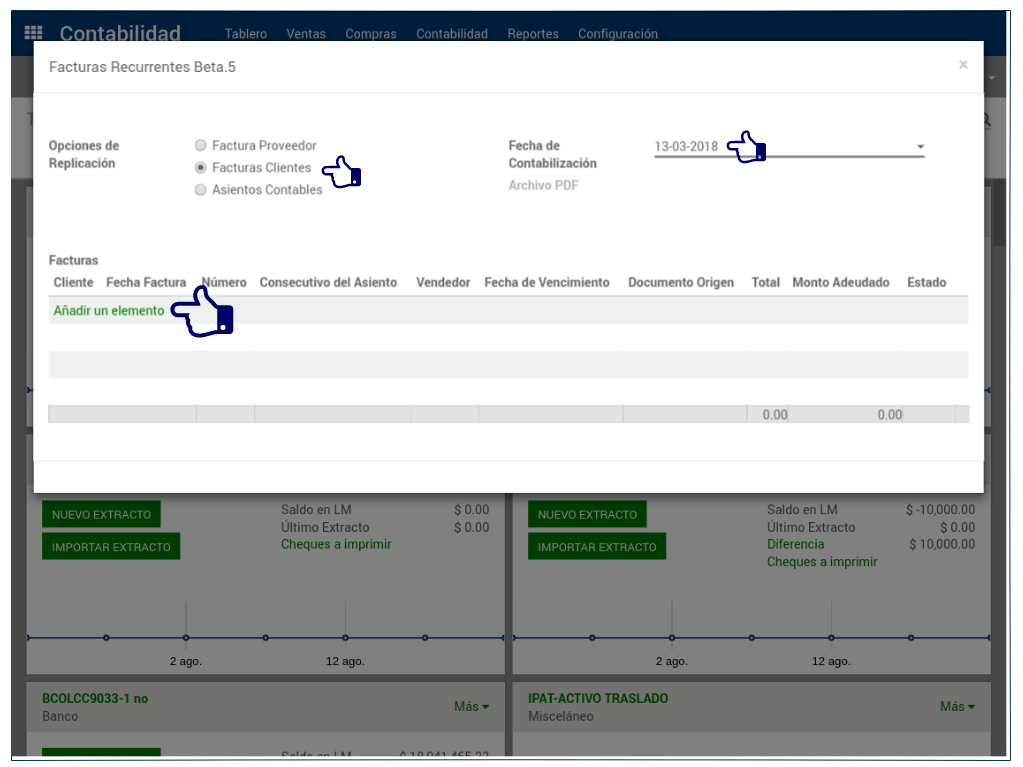Open the left Cheques a imprimir link
This screenshot has width=1023, height=767.
336,545
